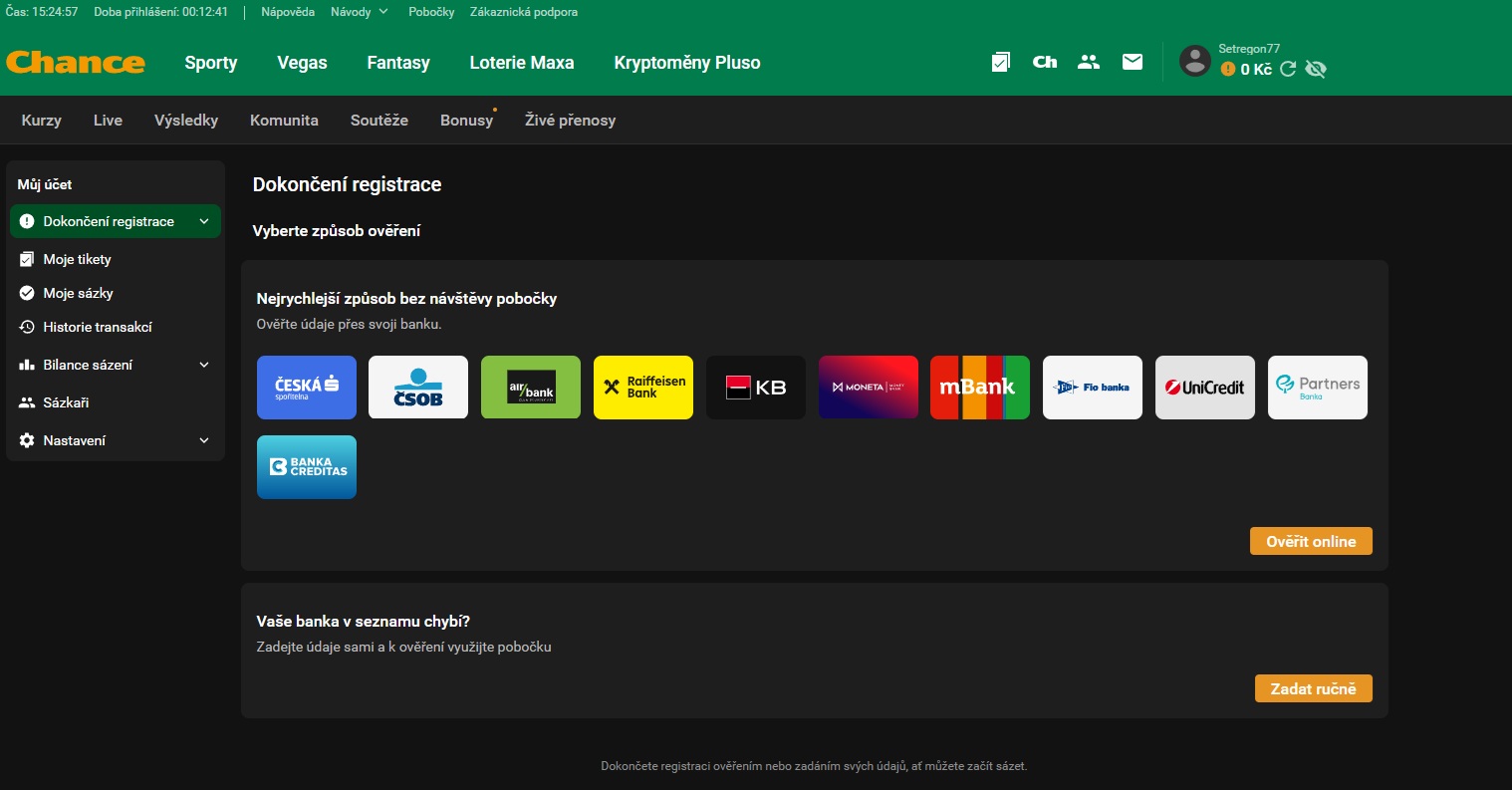Open the Vegas section
The height and width of the screenshot is (790, 1512).
(302, 62)
